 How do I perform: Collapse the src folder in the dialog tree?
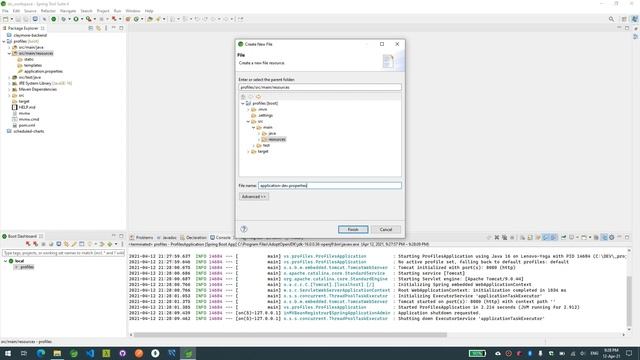(x=248, y=121)
